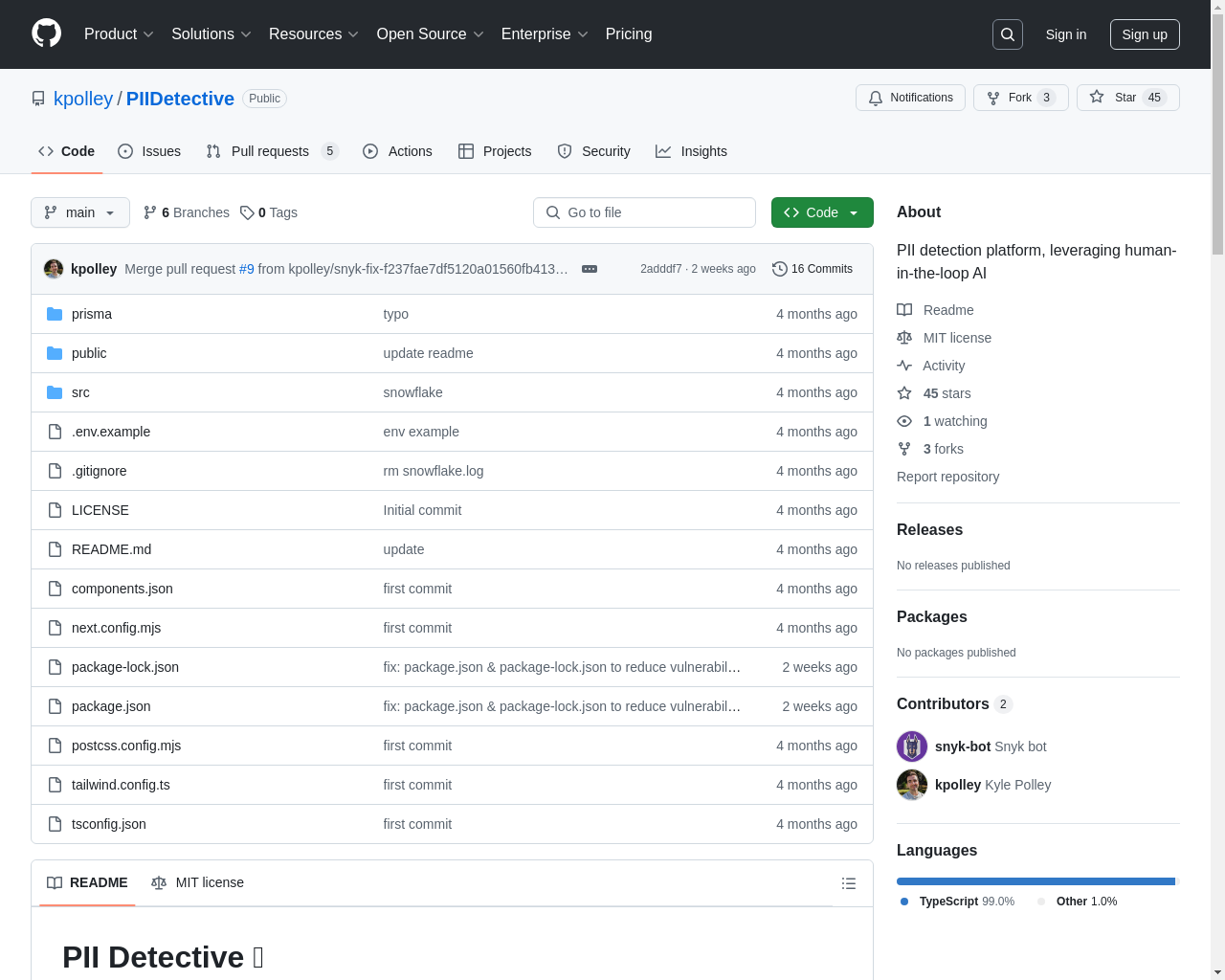Open the green Code dropdown button
The image size is (1225, 980).
tap(822, 212)
